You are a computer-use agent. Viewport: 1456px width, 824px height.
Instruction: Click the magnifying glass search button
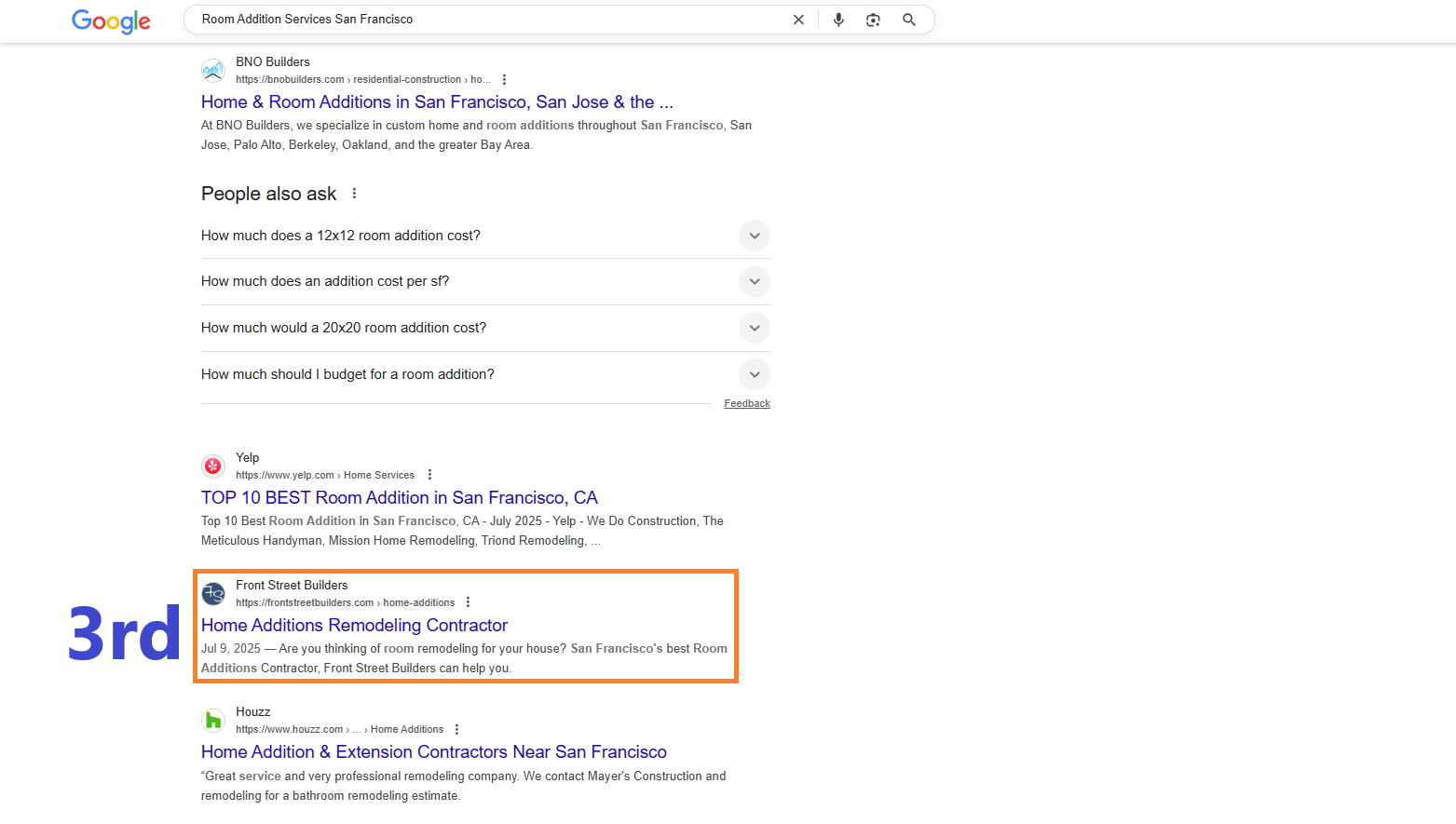coord(909,20)
